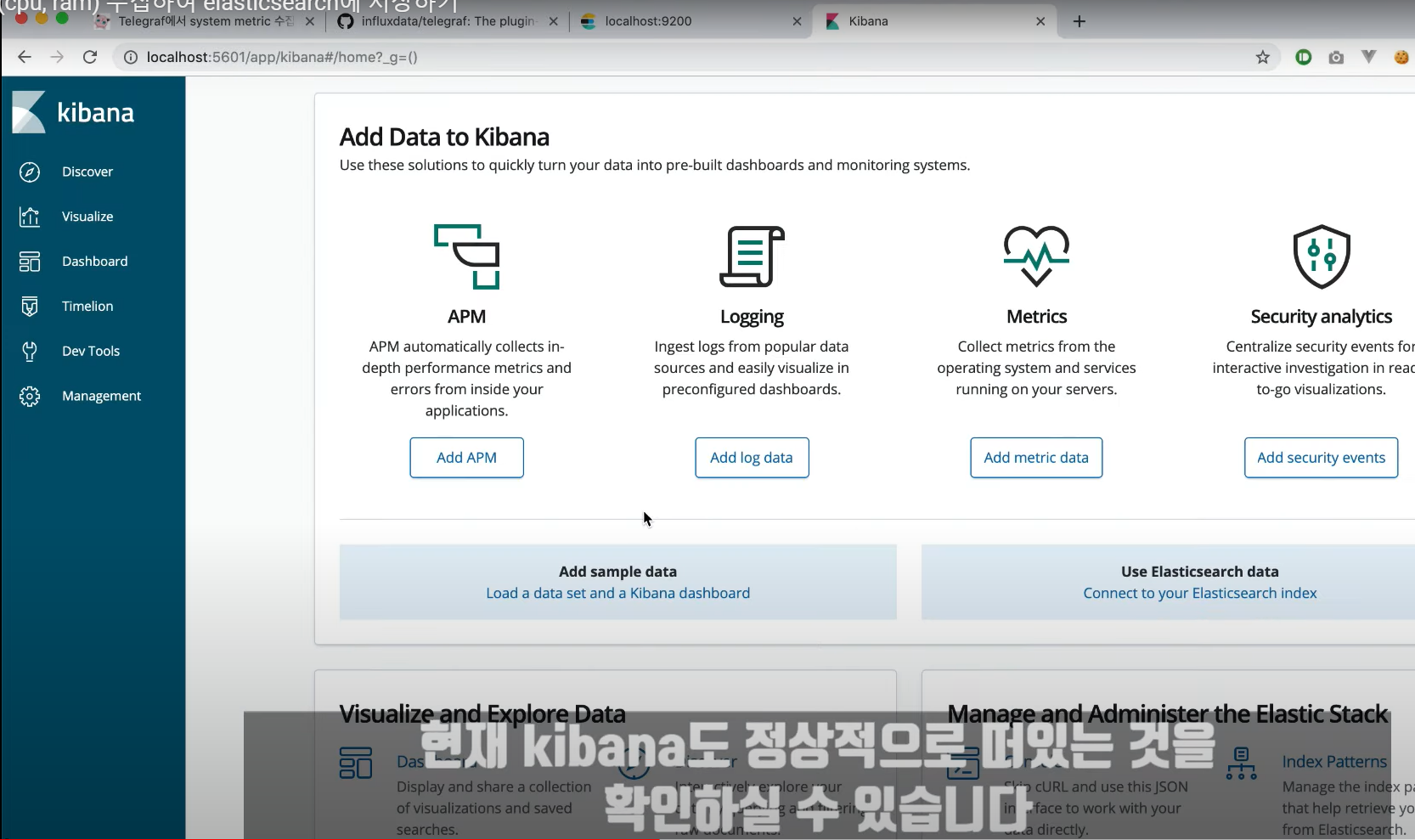Click the Metrics heading text
The image size is (1415, 840).
tap(1036, 317)
